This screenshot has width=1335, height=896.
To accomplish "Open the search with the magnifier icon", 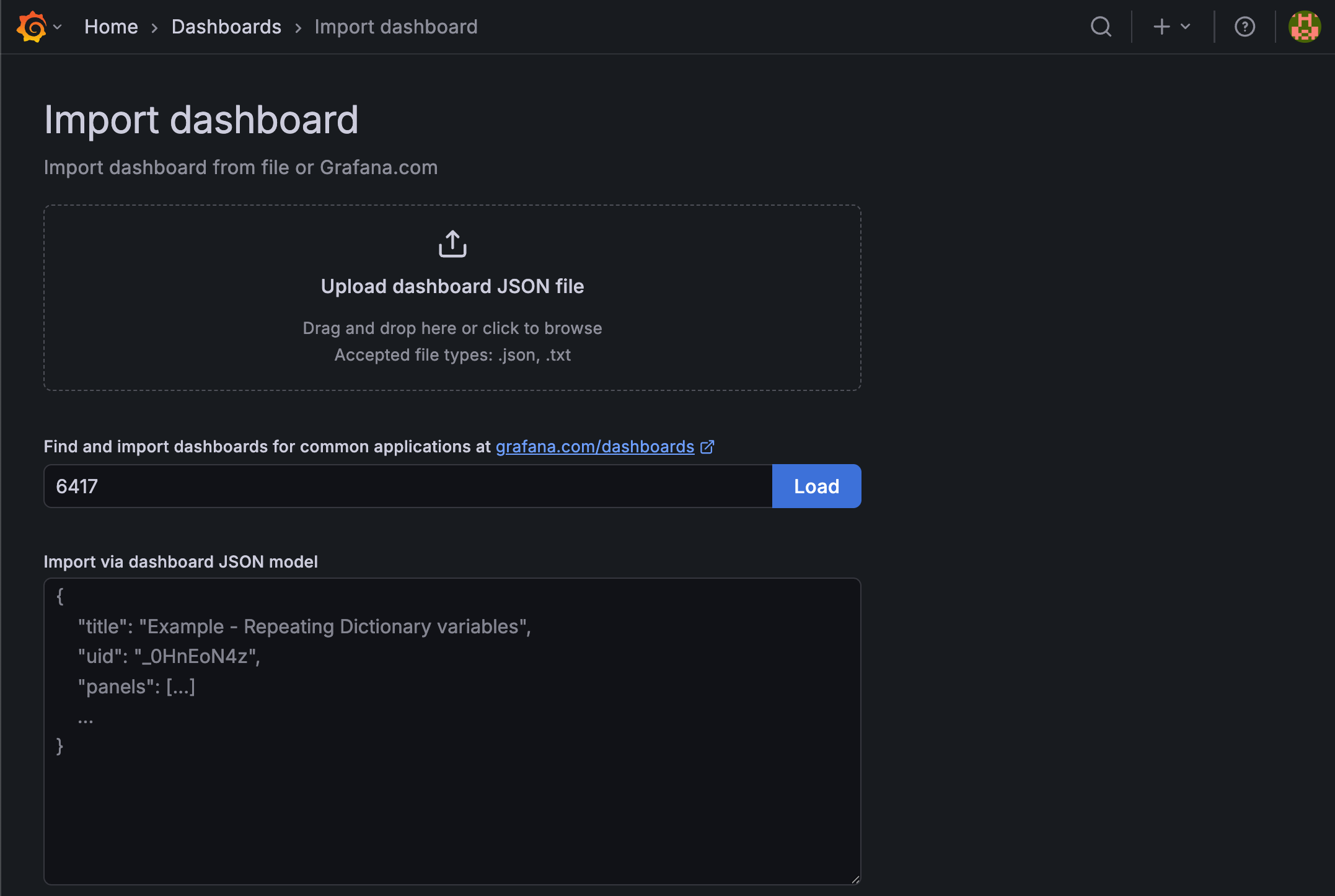I will pos(1100,27).
